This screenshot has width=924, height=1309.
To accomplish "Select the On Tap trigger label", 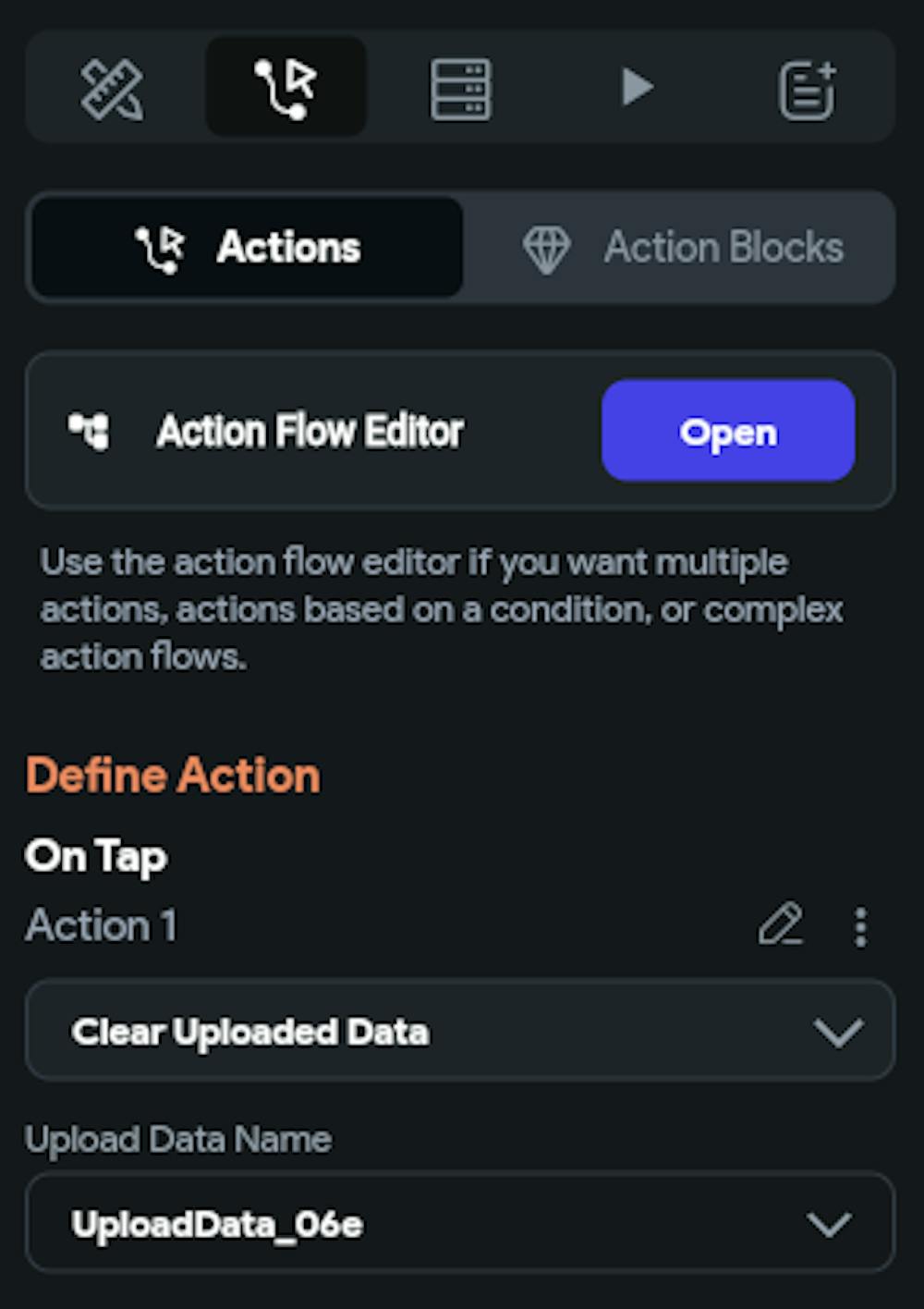I will (96, 856).
